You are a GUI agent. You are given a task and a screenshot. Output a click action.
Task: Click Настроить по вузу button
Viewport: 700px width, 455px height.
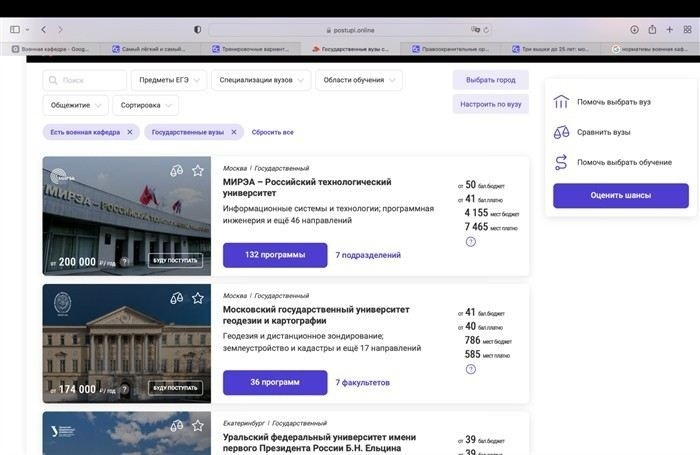pos(491,104)
